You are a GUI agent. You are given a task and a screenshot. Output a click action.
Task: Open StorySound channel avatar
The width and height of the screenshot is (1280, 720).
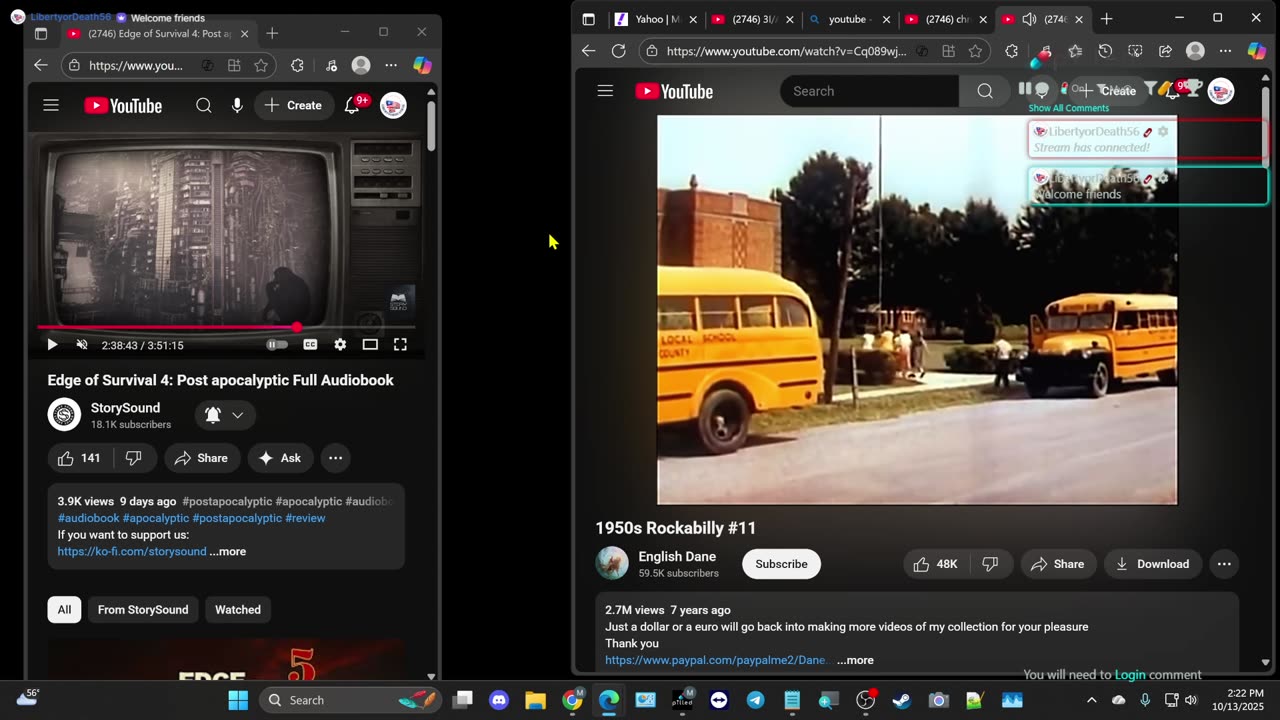(64, 415)
